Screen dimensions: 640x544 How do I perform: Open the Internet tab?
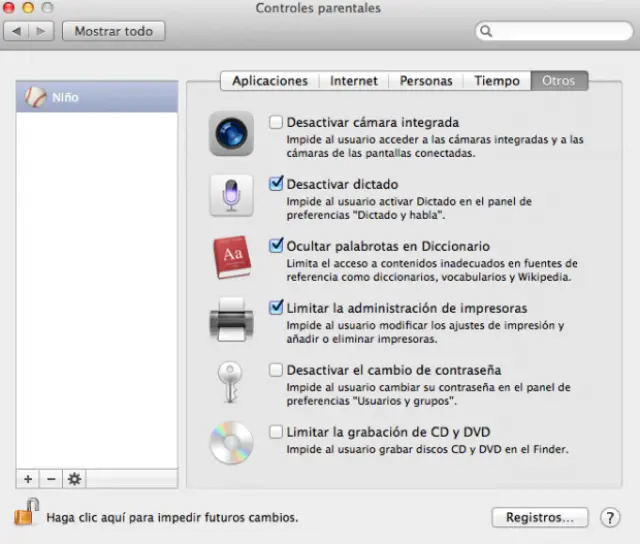click(354, 81)
